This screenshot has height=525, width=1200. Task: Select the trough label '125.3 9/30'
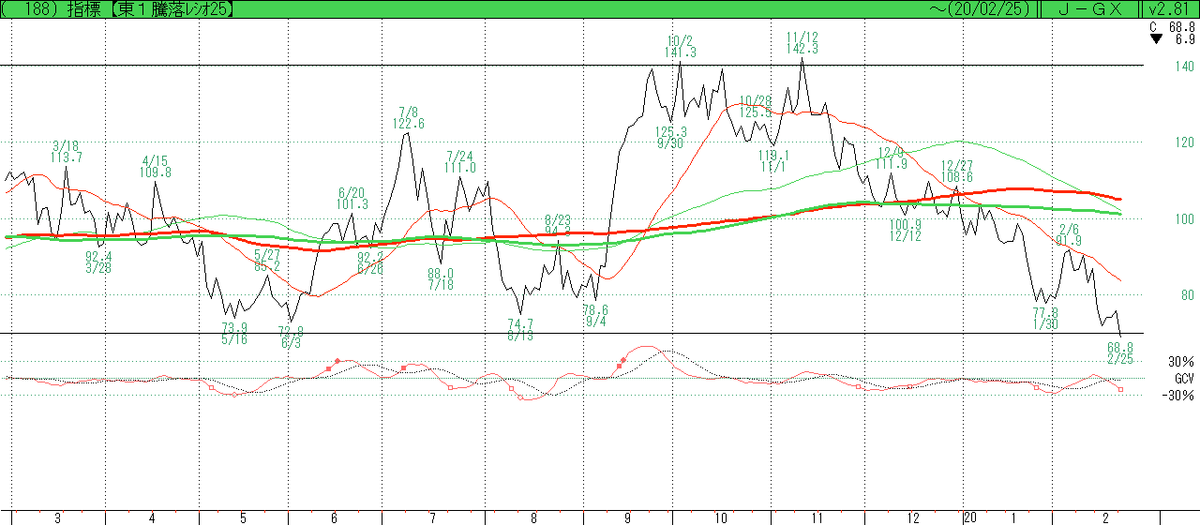671,137
